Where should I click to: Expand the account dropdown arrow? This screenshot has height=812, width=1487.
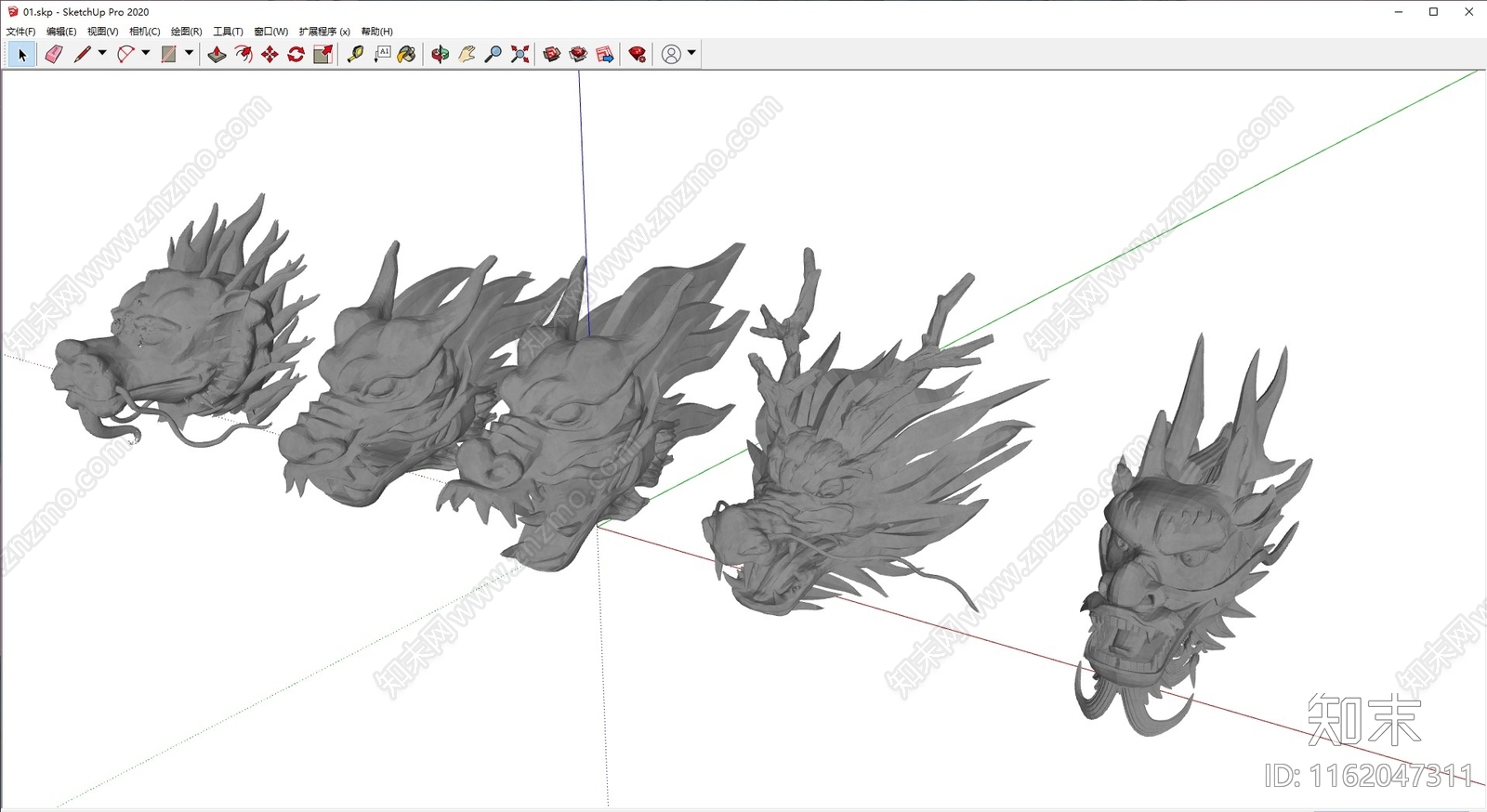click(691, 53)
